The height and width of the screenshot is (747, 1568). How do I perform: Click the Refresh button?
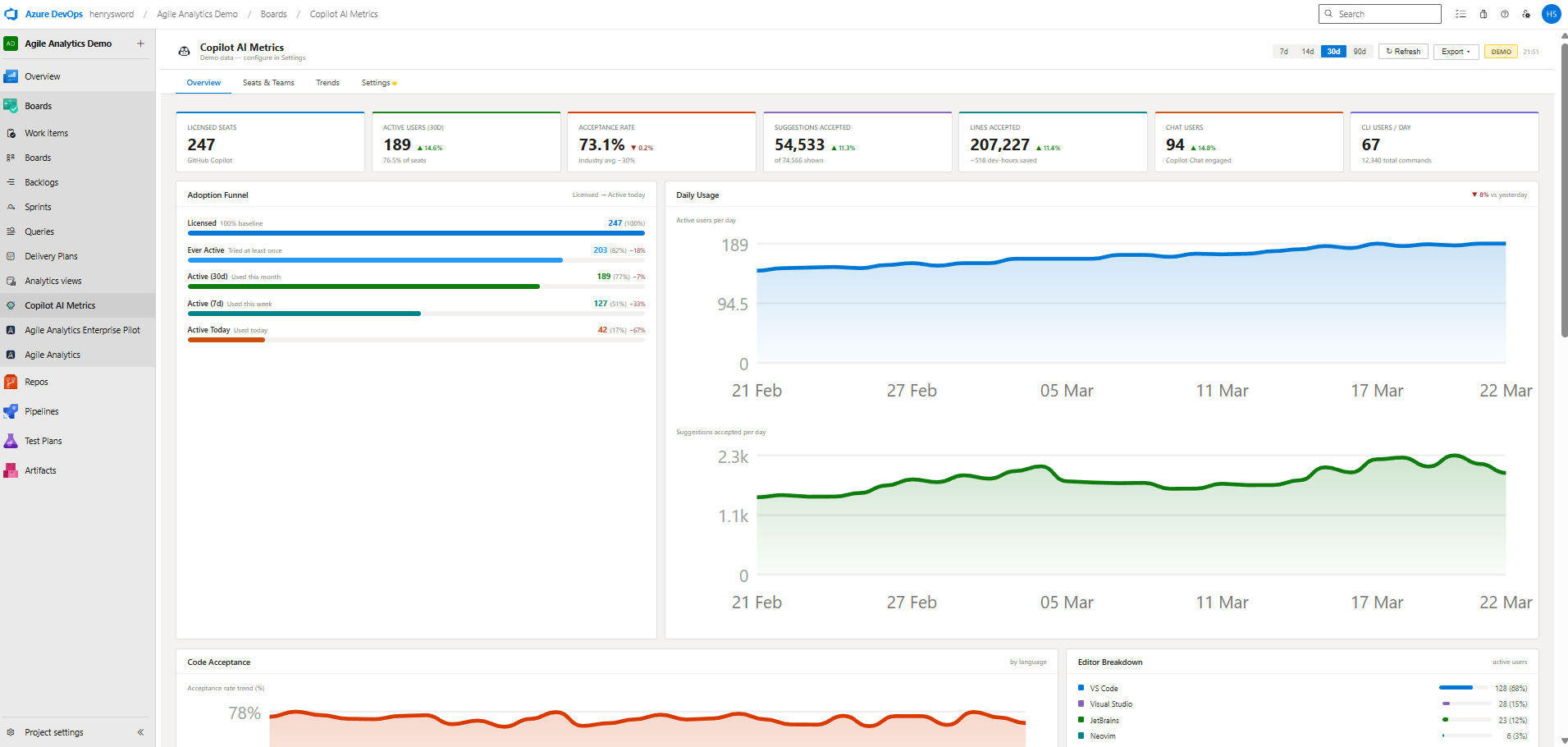1403,51
